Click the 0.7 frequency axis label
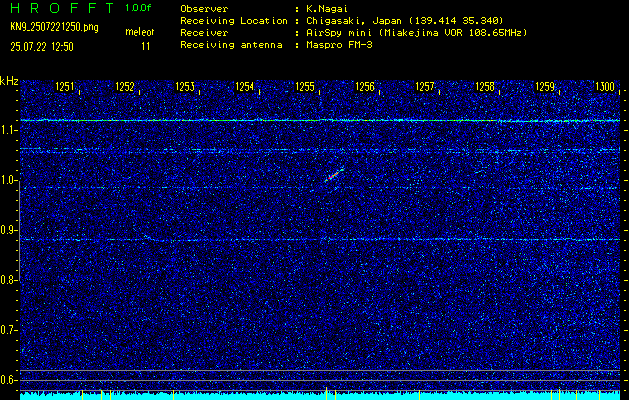The image size is (629, 400). click(8, 330)
